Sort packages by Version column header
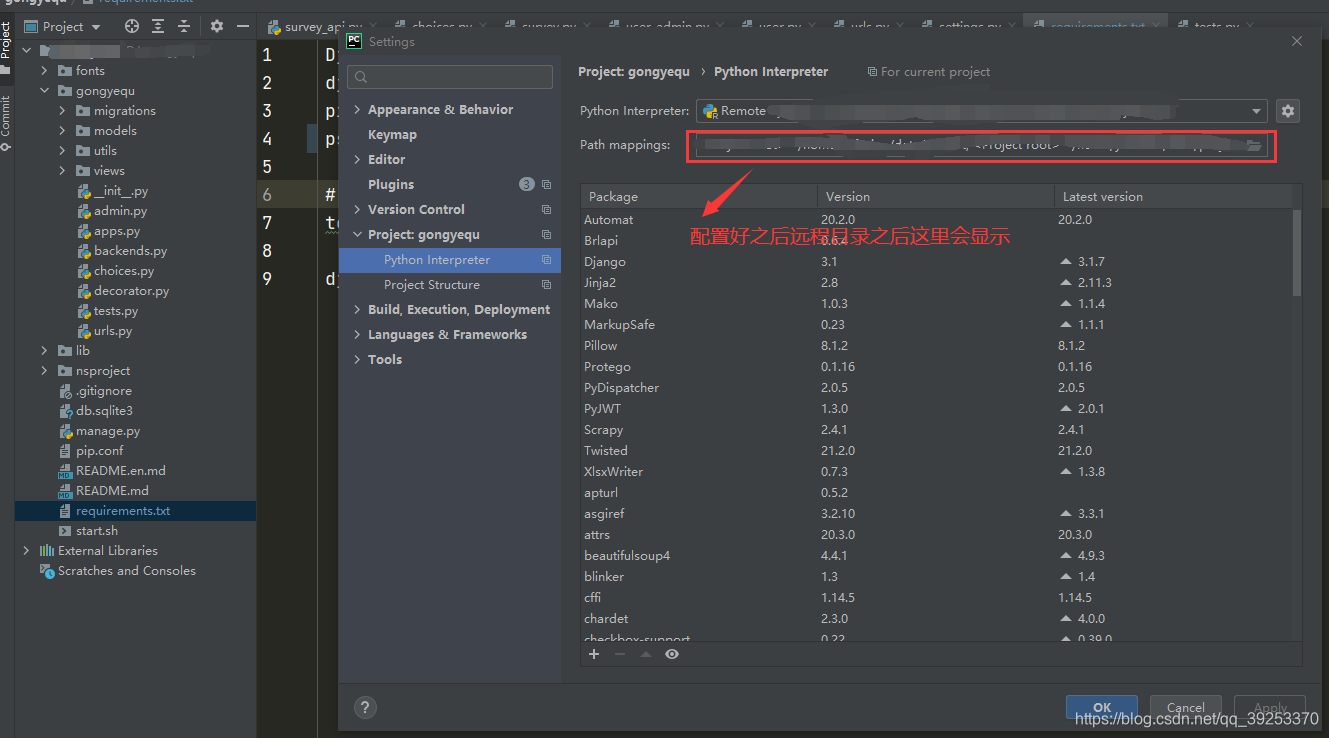 click(935, 197)
